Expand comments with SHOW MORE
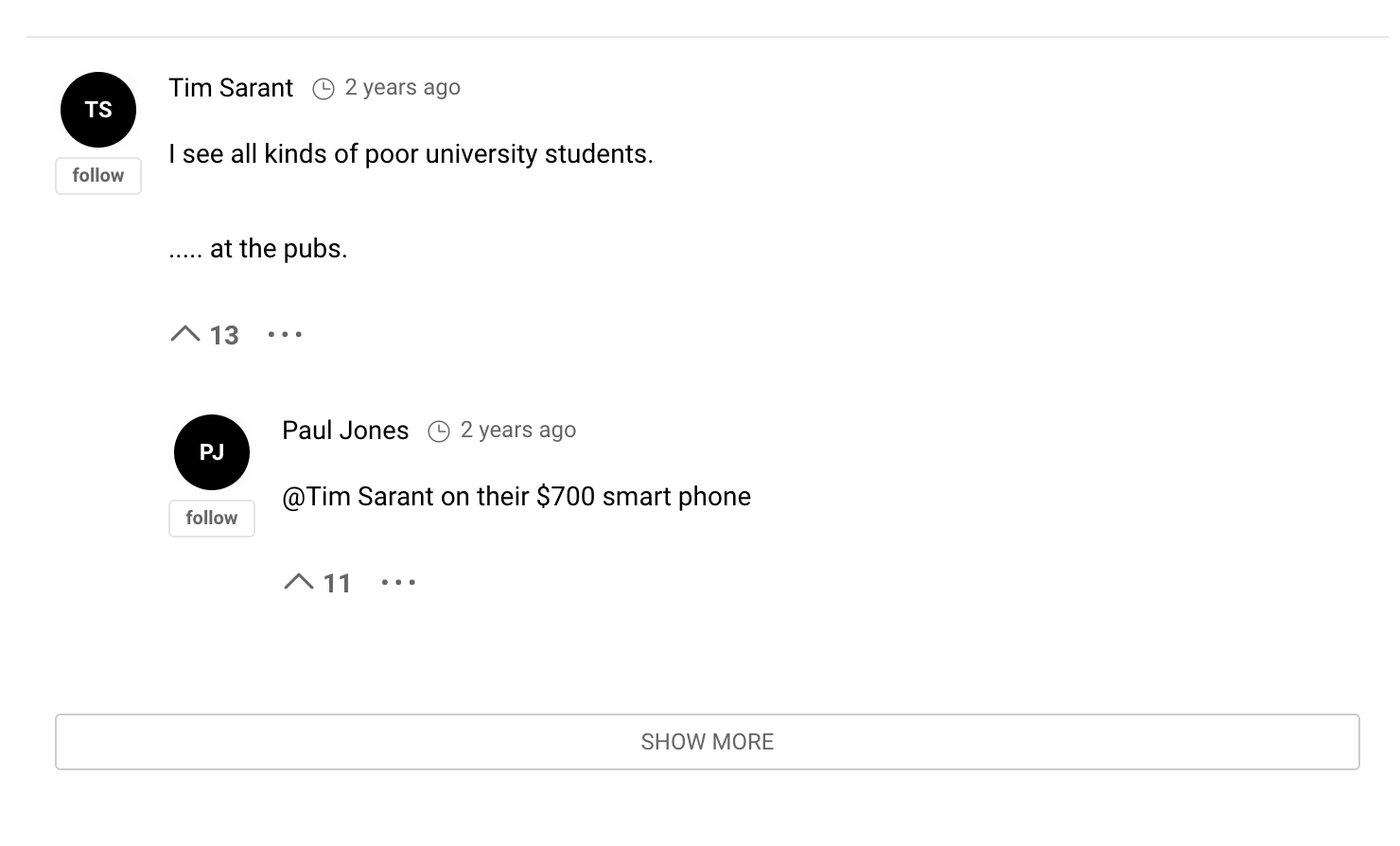This screenshot has height=846, width=1400. click(x=707, y=742)
